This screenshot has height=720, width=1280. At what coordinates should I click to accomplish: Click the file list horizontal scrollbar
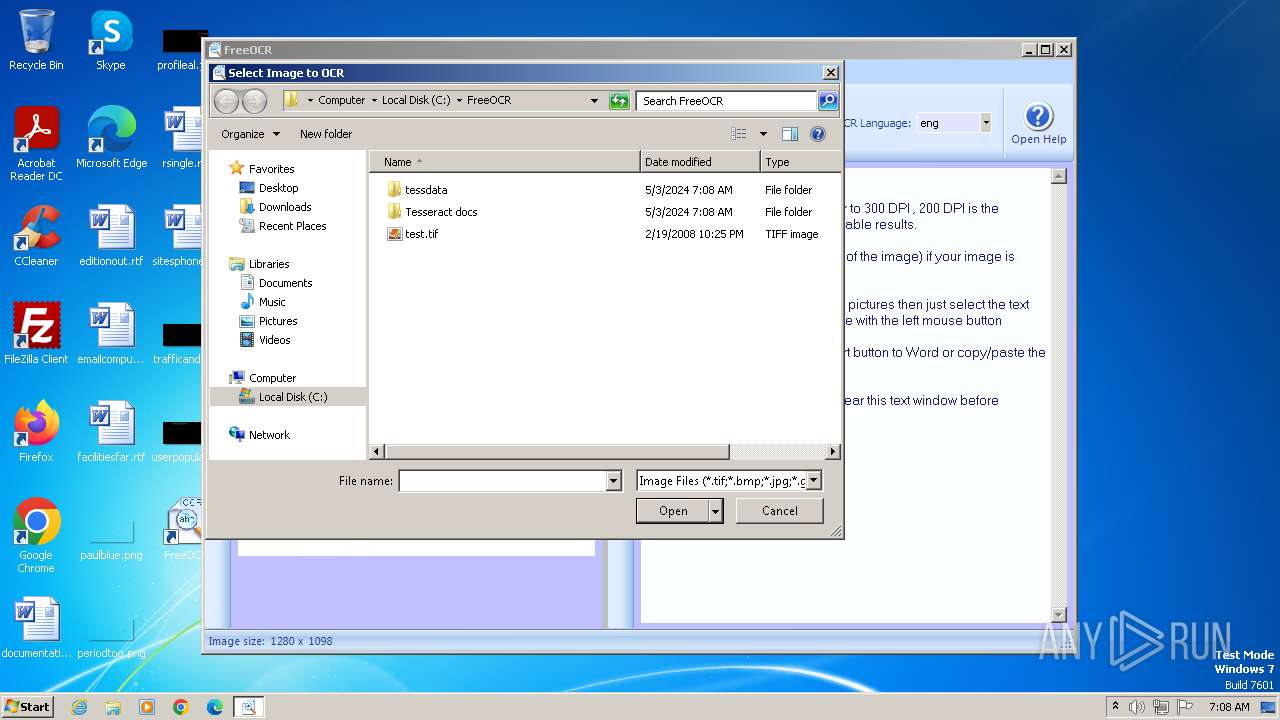tap(557, 452)
